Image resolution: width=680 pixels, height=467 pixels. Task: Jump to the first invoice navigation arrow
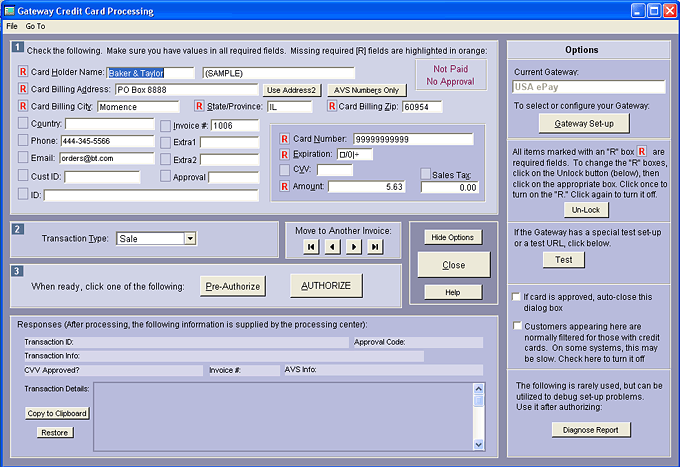(311, 246)
